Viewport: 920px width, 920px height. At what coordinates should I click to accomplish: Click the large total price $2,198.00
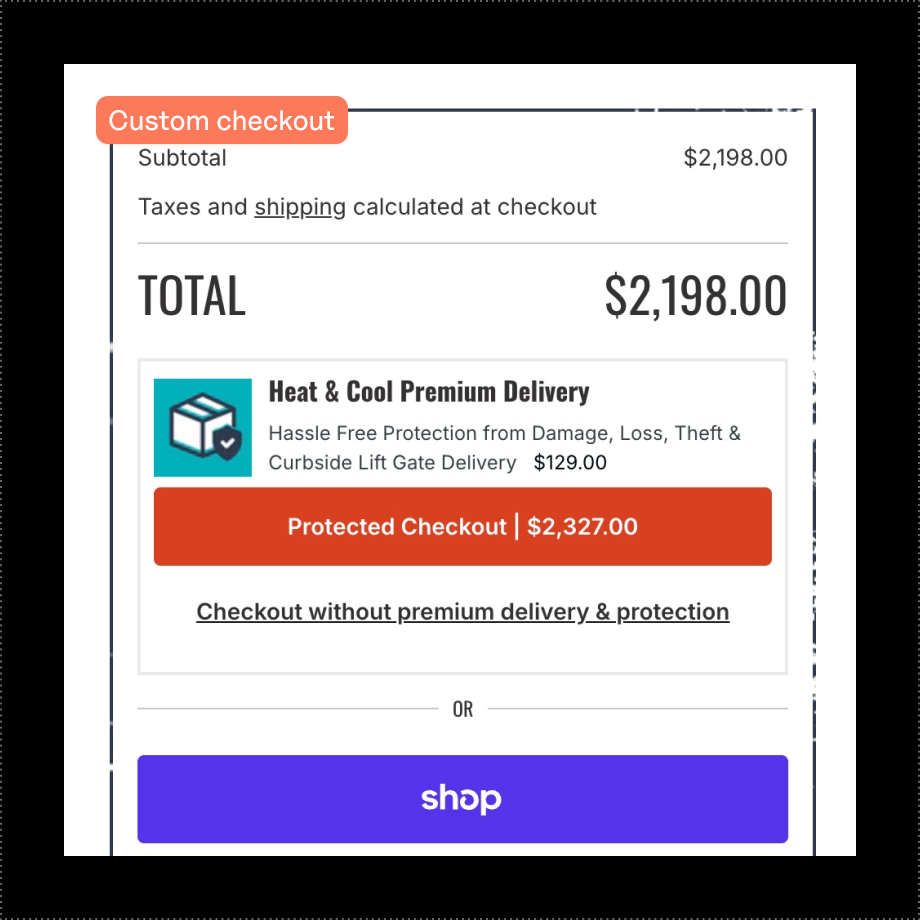tap(695, 296)
